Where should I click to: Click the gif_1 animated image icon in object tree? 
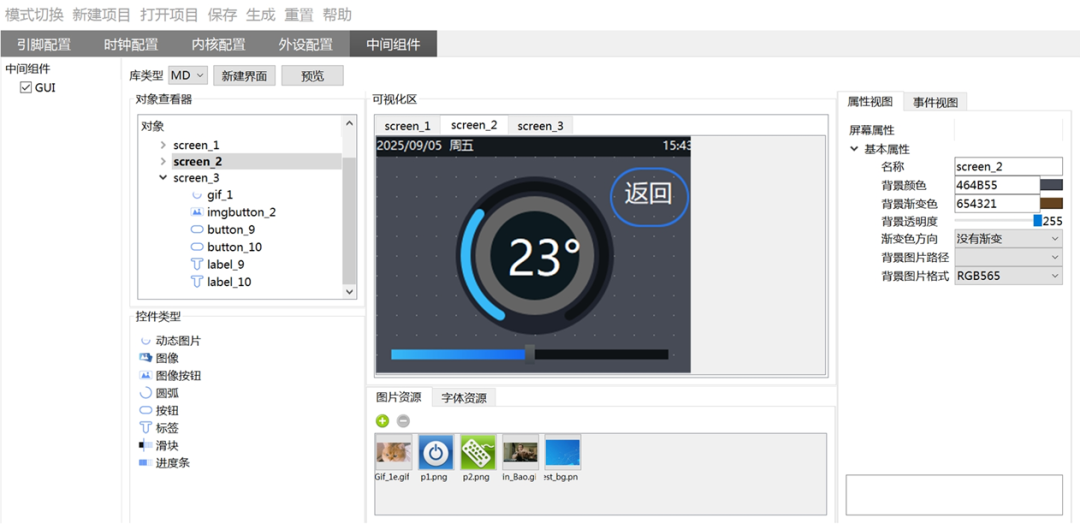[x=196, y=195]
